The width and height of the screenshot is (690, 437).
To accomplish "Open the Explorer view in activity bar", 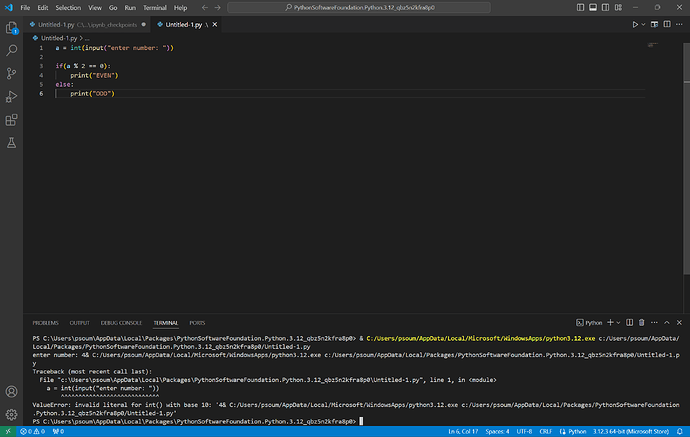I will pos(11,28).
